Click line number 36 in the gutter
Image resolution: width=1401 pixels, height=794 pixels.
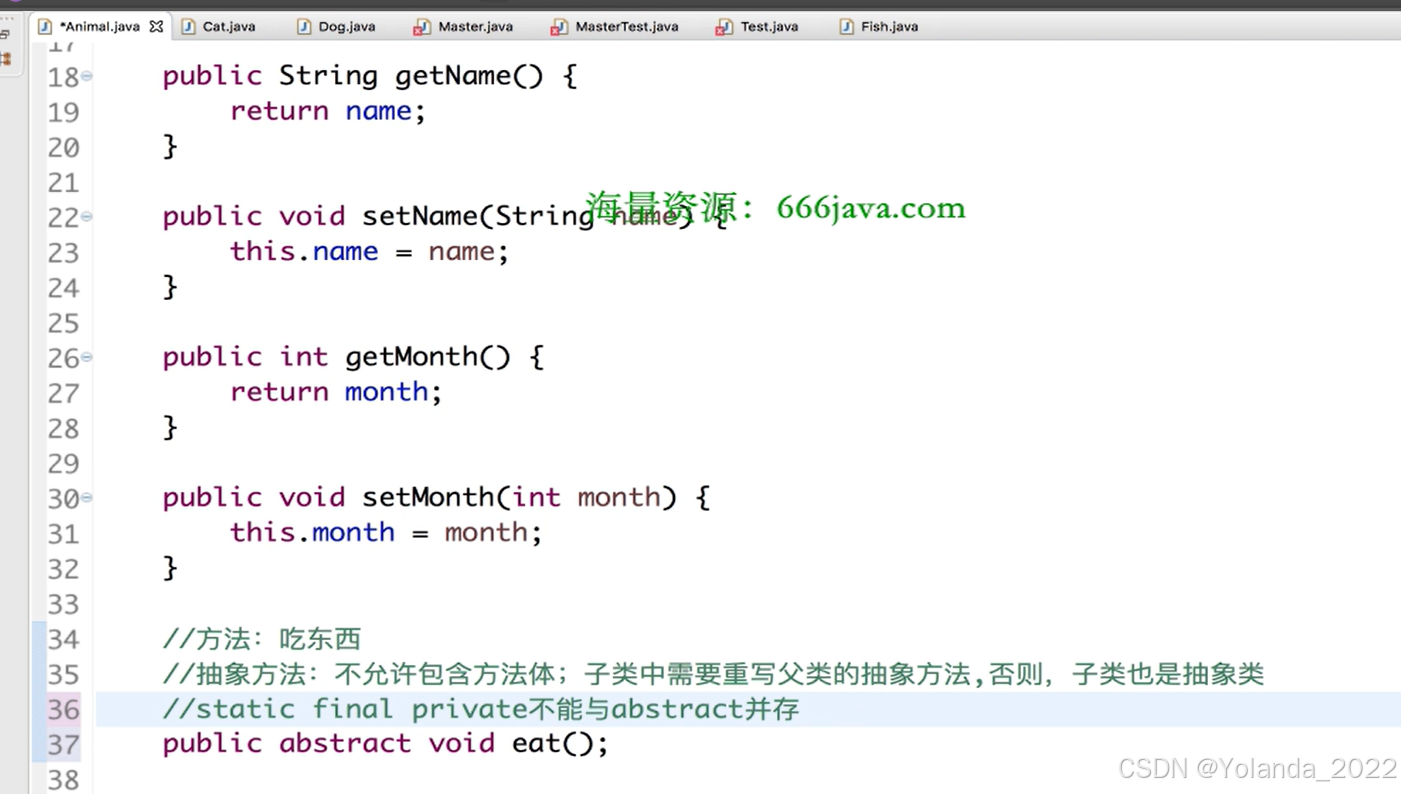[x=63, y=709]
